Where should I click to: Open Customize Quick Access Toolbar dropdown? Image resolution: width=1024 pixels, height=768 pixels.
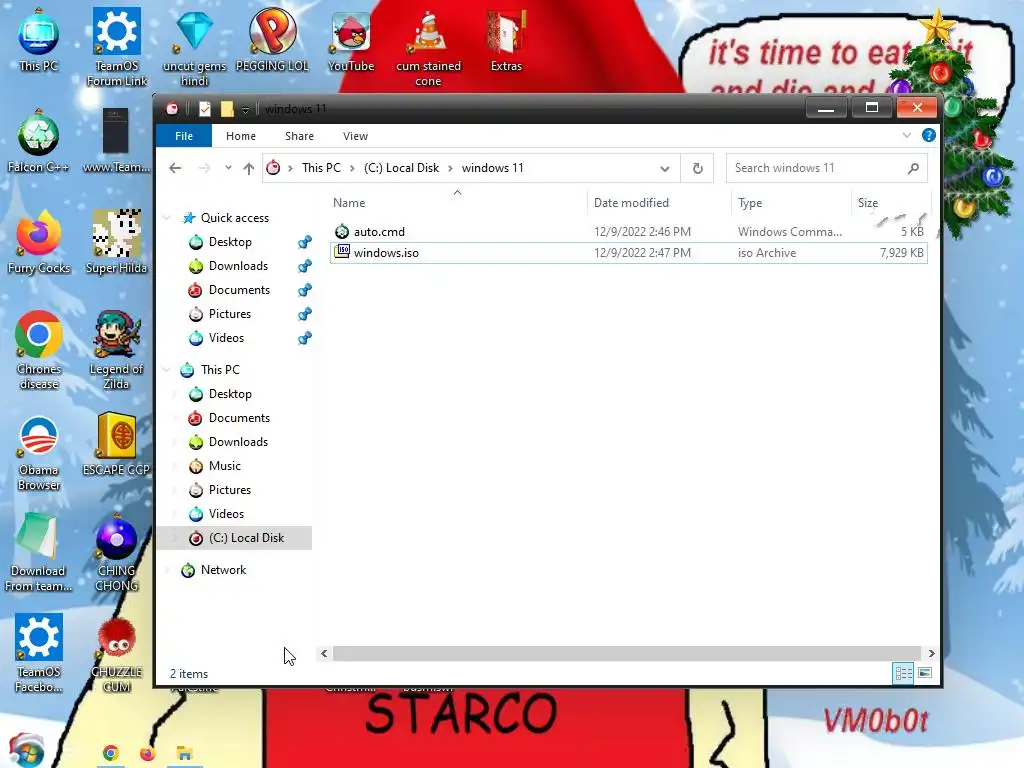(x=246, y=110)
